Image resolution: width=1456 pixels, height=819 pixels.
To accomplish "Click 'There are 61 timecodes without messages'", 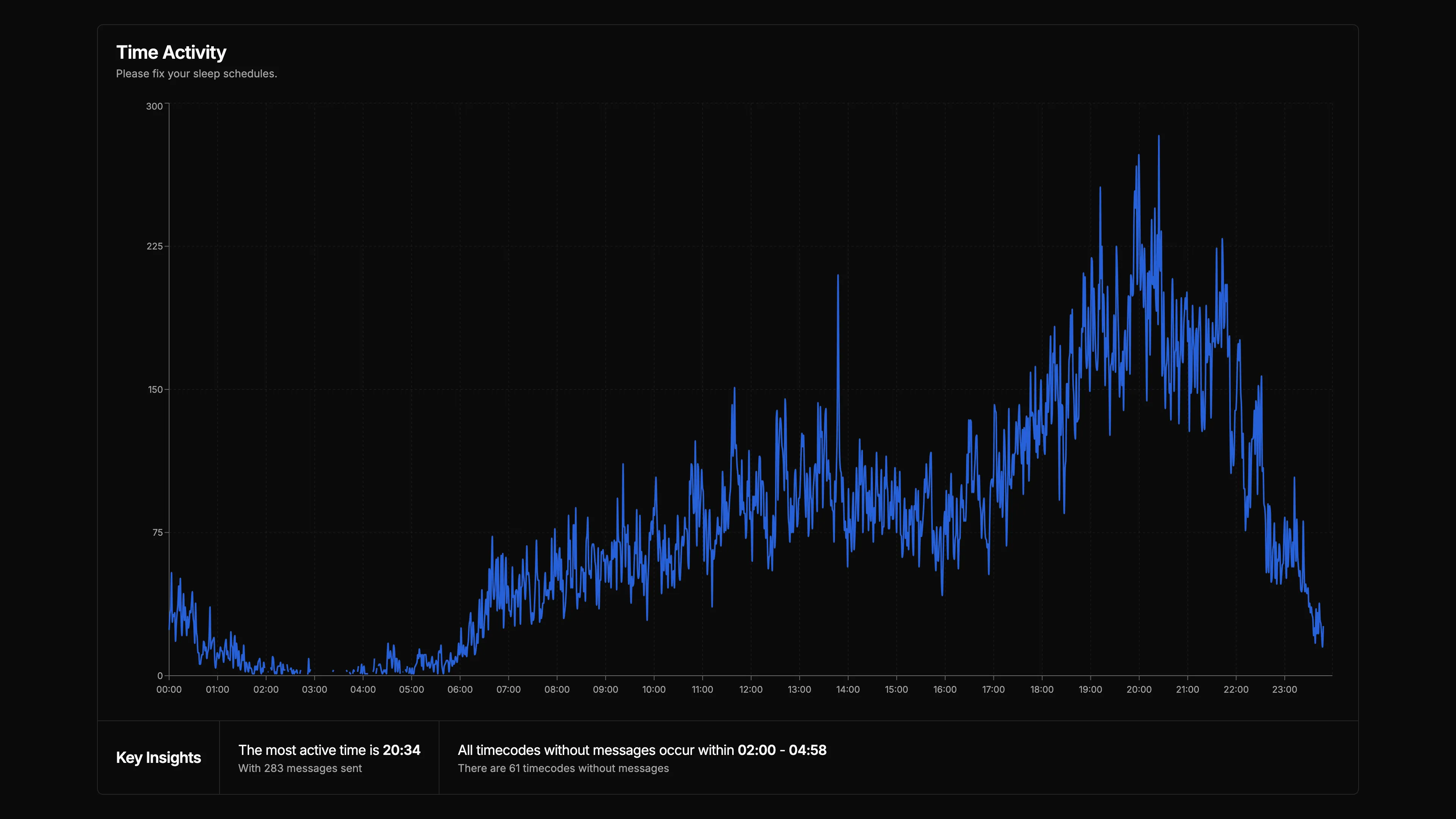I will 563,768.
